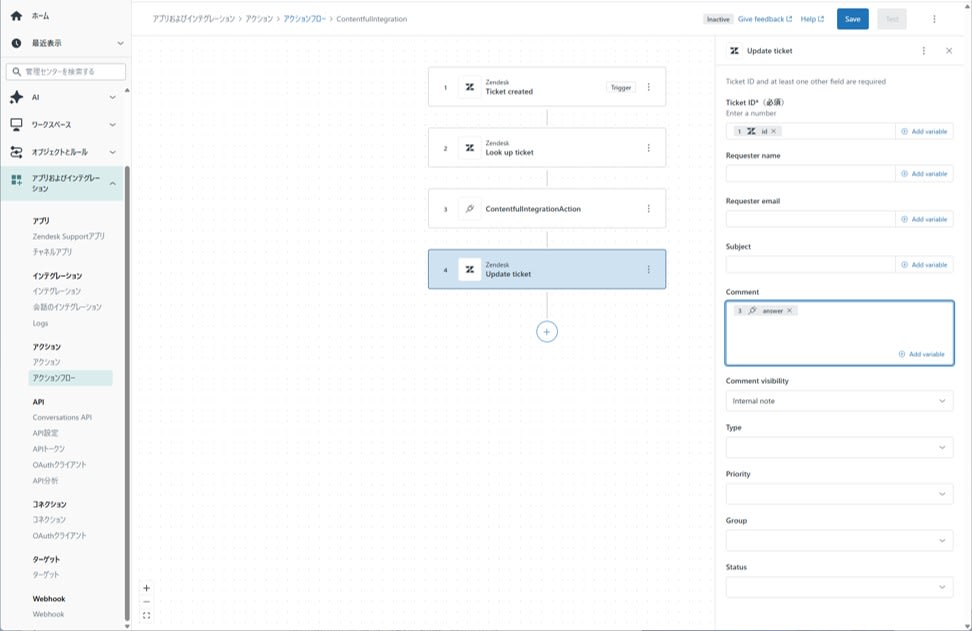Open options menu of Ticket created step
This screenshot has height=631, width=972.
click(649, 87)
